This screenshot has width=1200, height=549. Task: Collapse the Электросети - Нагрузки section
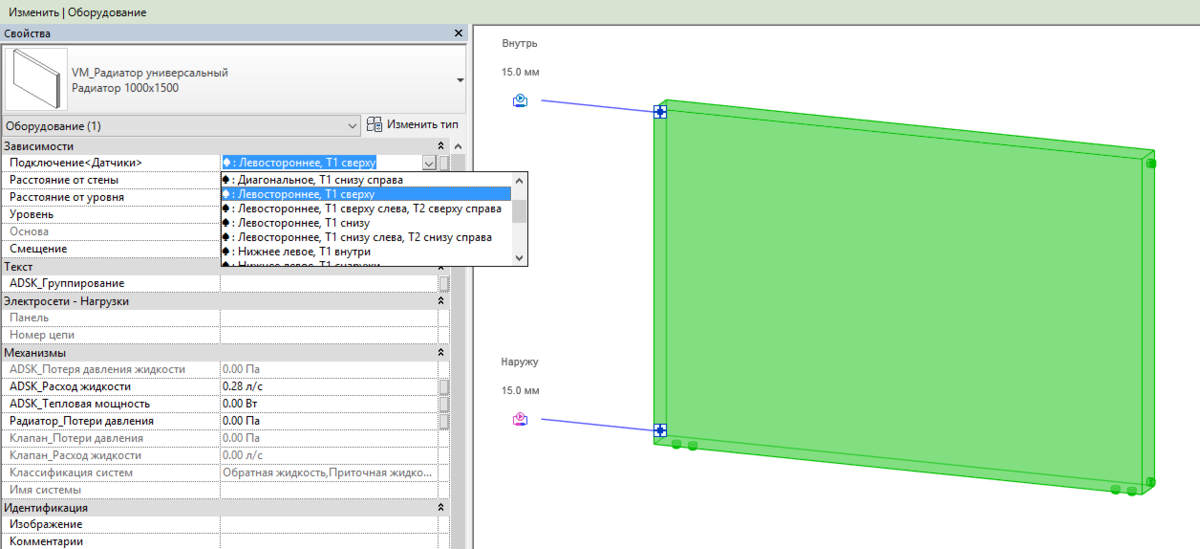tap(442, 301)
